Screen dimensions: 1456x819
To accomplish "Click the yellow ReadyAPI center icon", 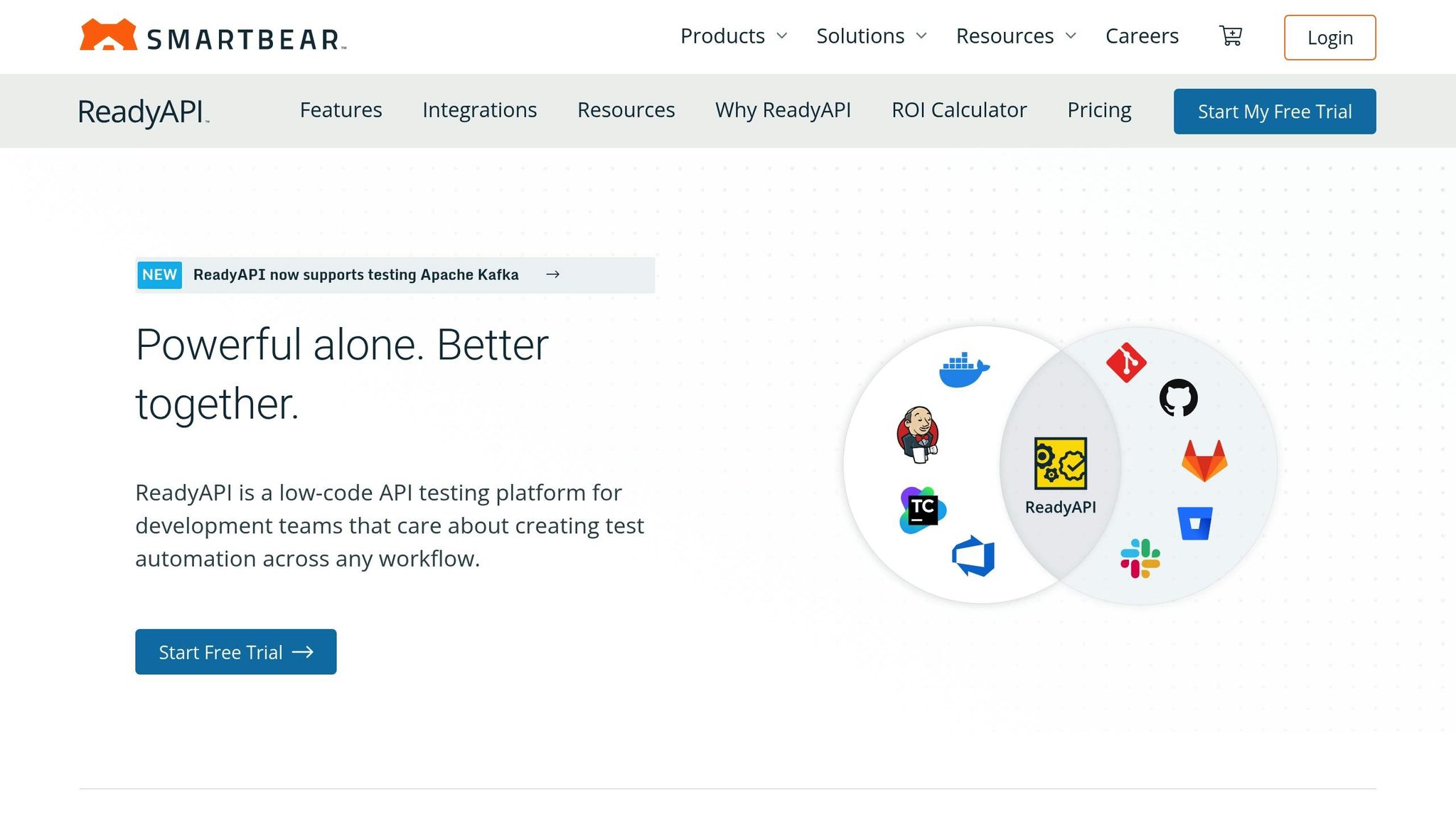I will [x=1061, y=464].
